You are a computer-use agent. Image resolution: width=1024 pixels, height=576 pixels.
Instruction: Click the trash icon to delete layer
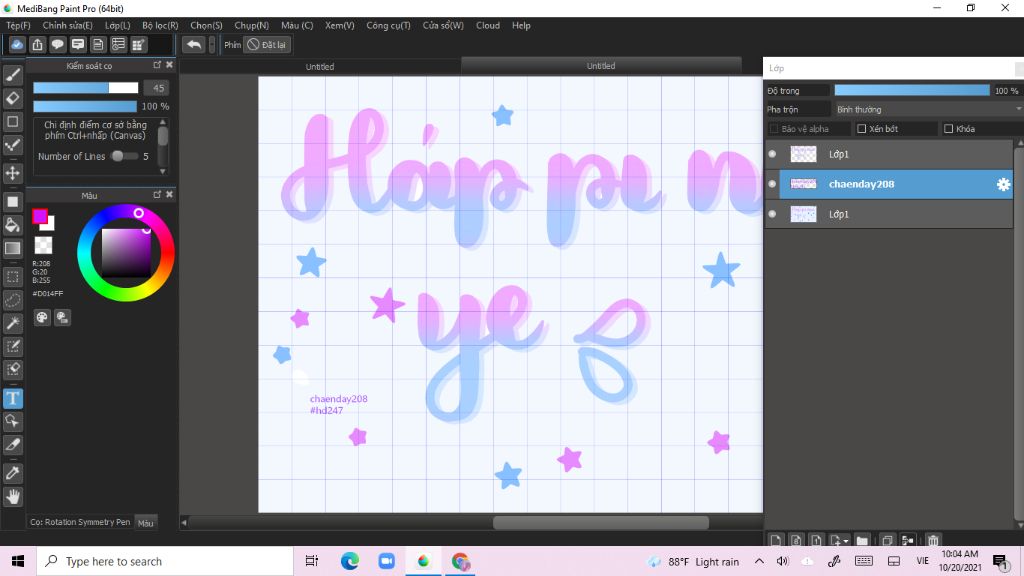(x=933, y=540)
